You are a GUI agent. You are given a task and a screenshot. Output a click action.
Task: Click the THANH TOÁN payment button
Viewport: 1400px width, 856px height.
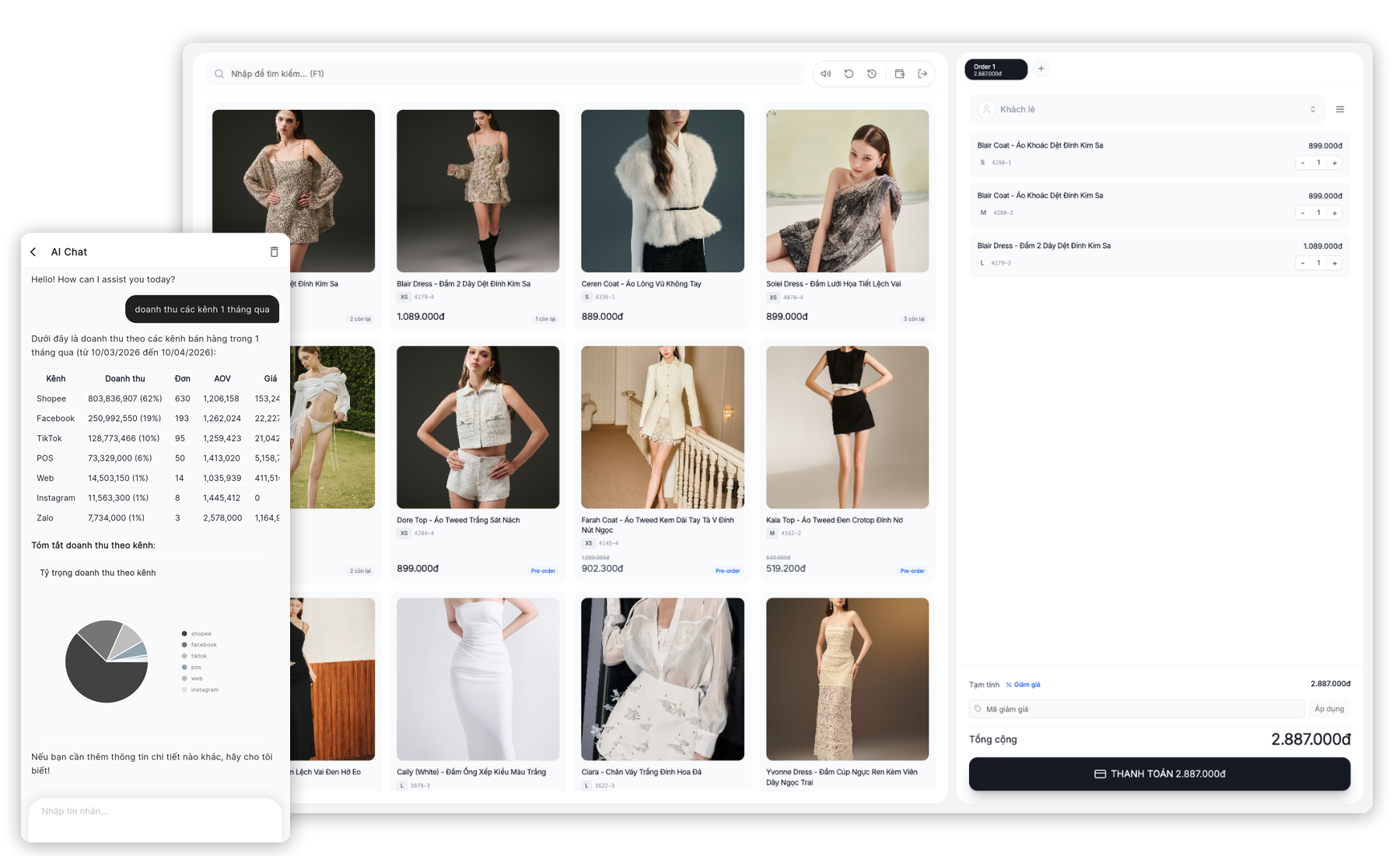[1159, 774]
